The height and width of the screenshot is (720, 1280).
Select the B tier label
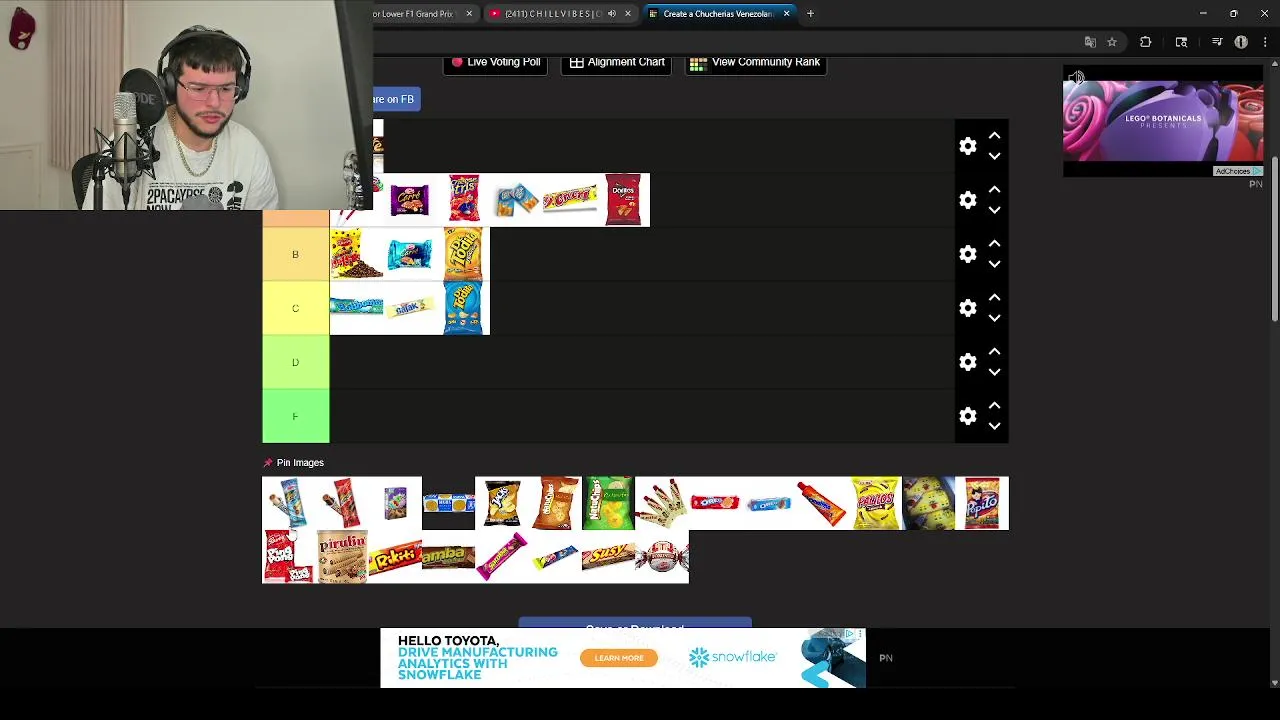click(295, 254)
